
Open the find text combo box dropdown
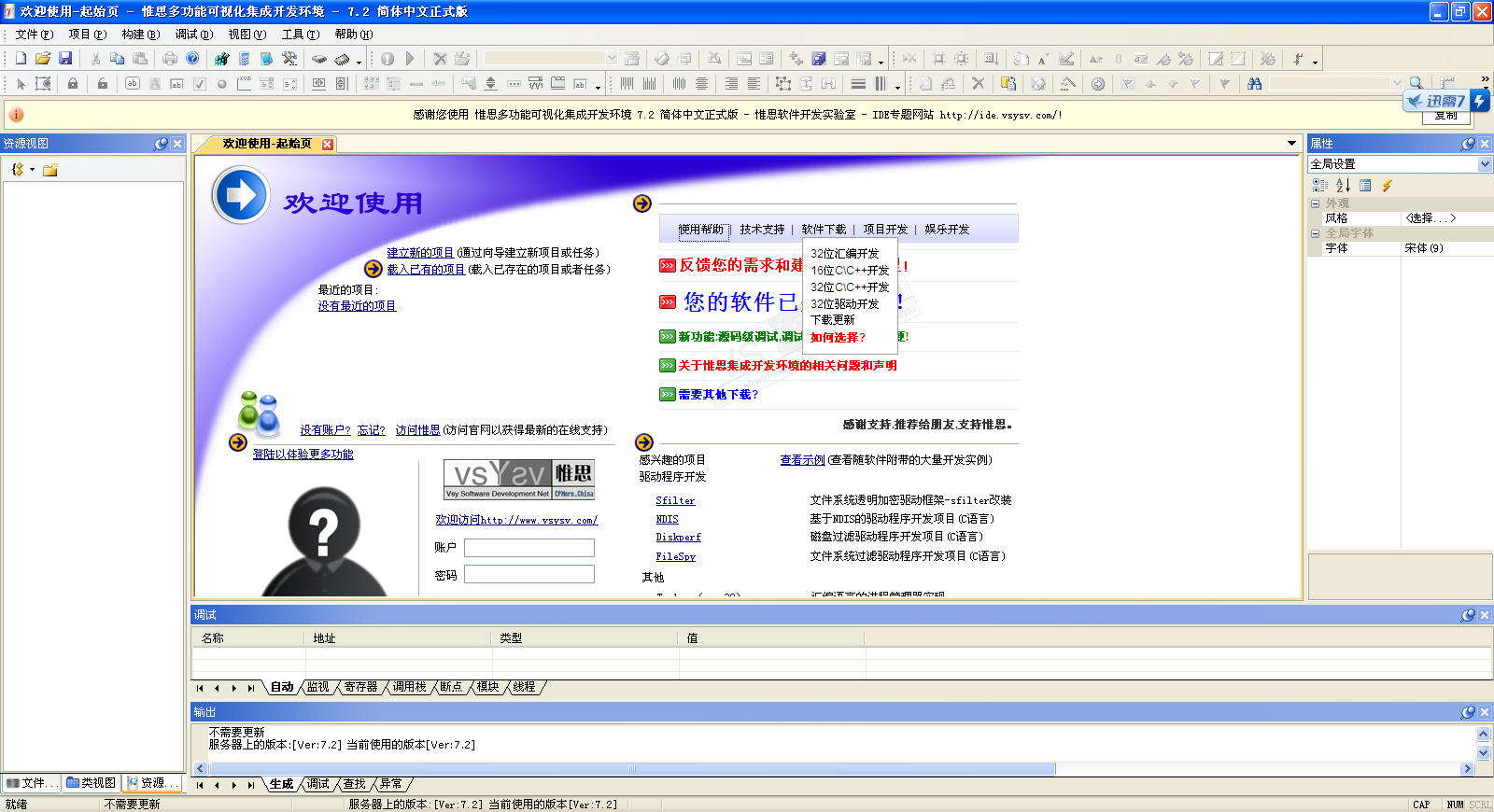click(x=1397, y=83)
